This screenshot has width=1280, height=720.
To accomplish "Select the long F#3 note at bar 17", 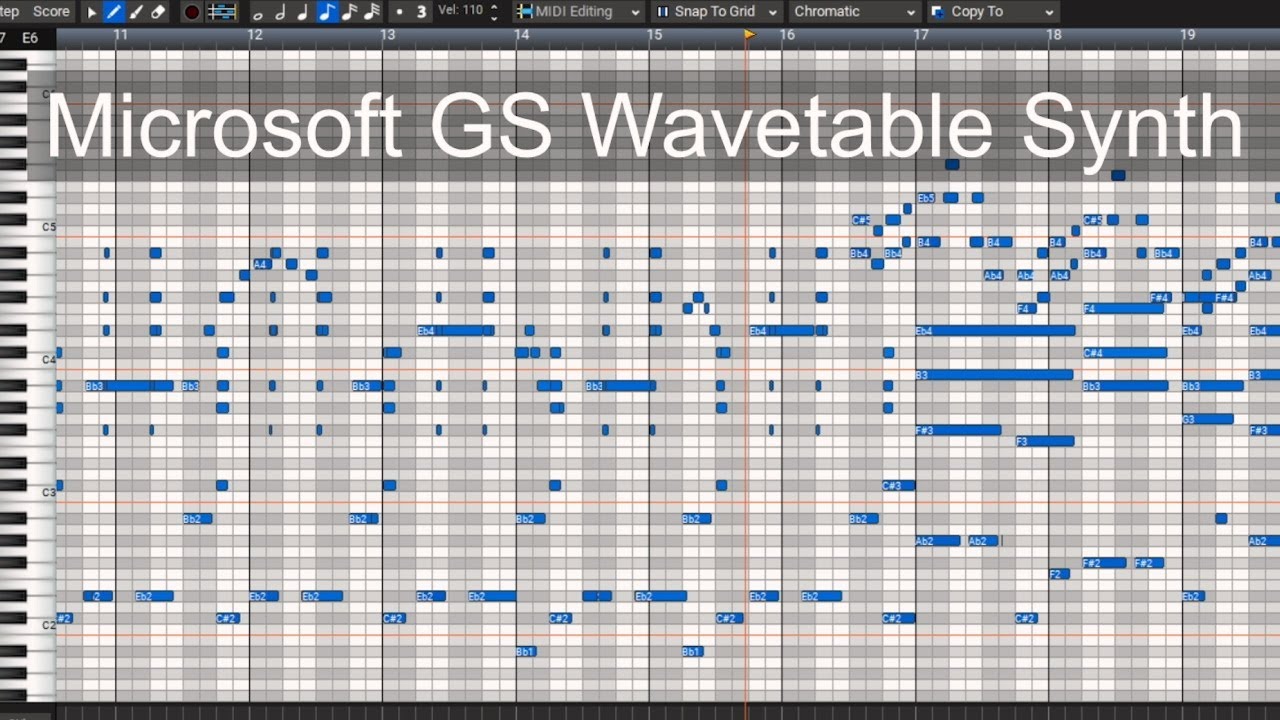I will click(x=958, y=430).
